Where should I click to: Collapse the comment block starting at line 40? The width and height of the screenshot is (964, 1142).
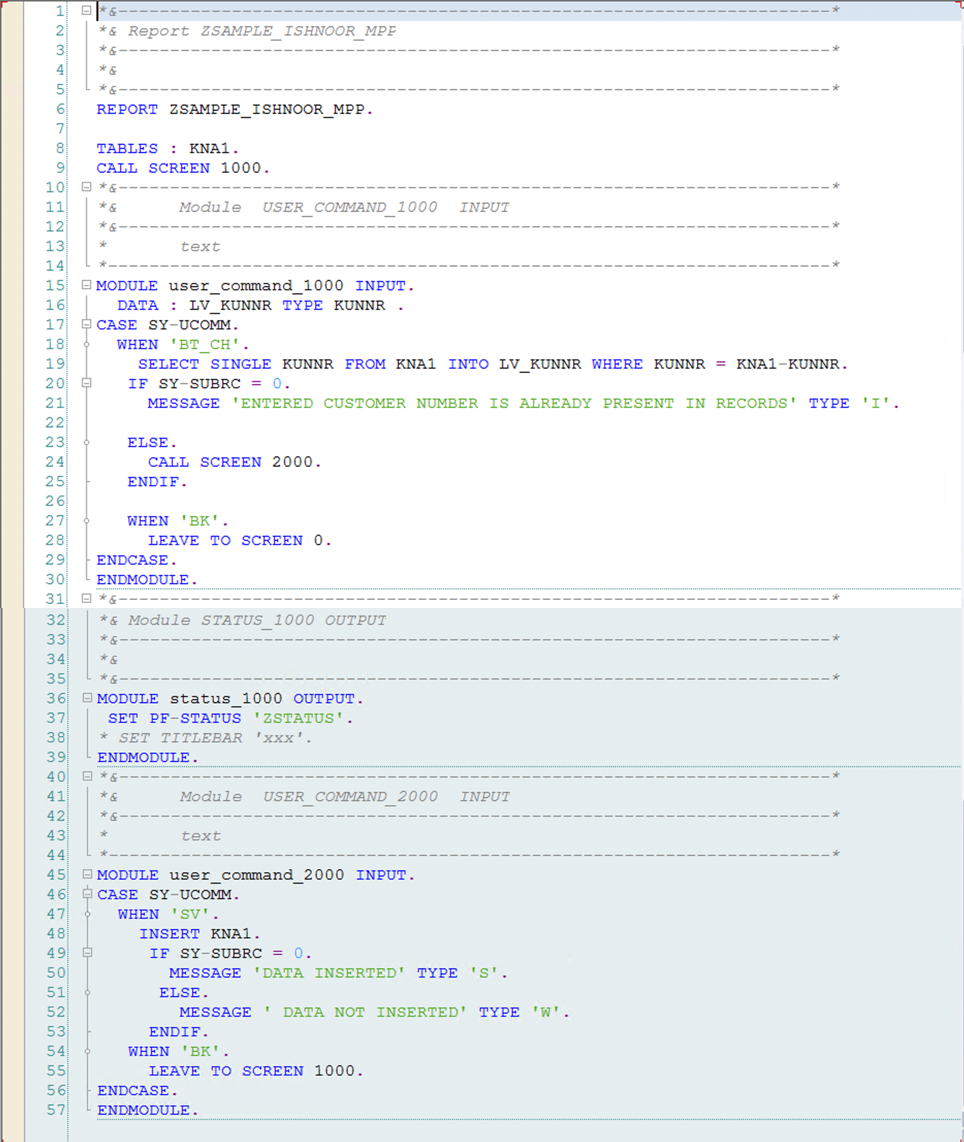87,776
